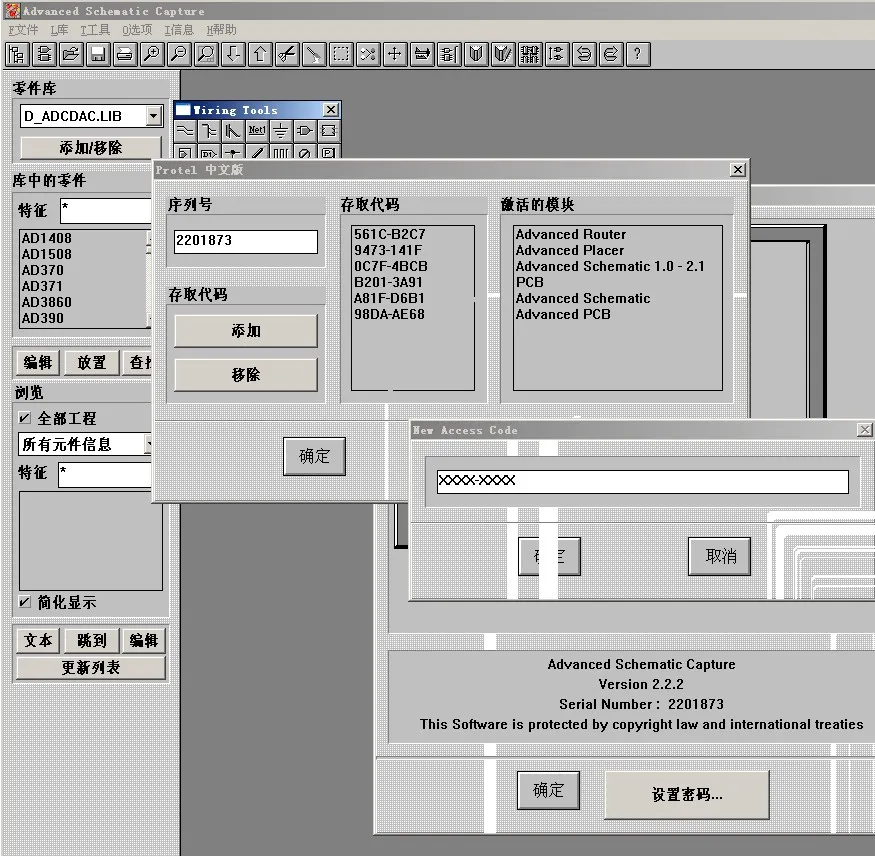The width and height of the screenshot is (875, 856).
Task: Select the bus tool in Wiring Tools
Action: coord(209,131)
